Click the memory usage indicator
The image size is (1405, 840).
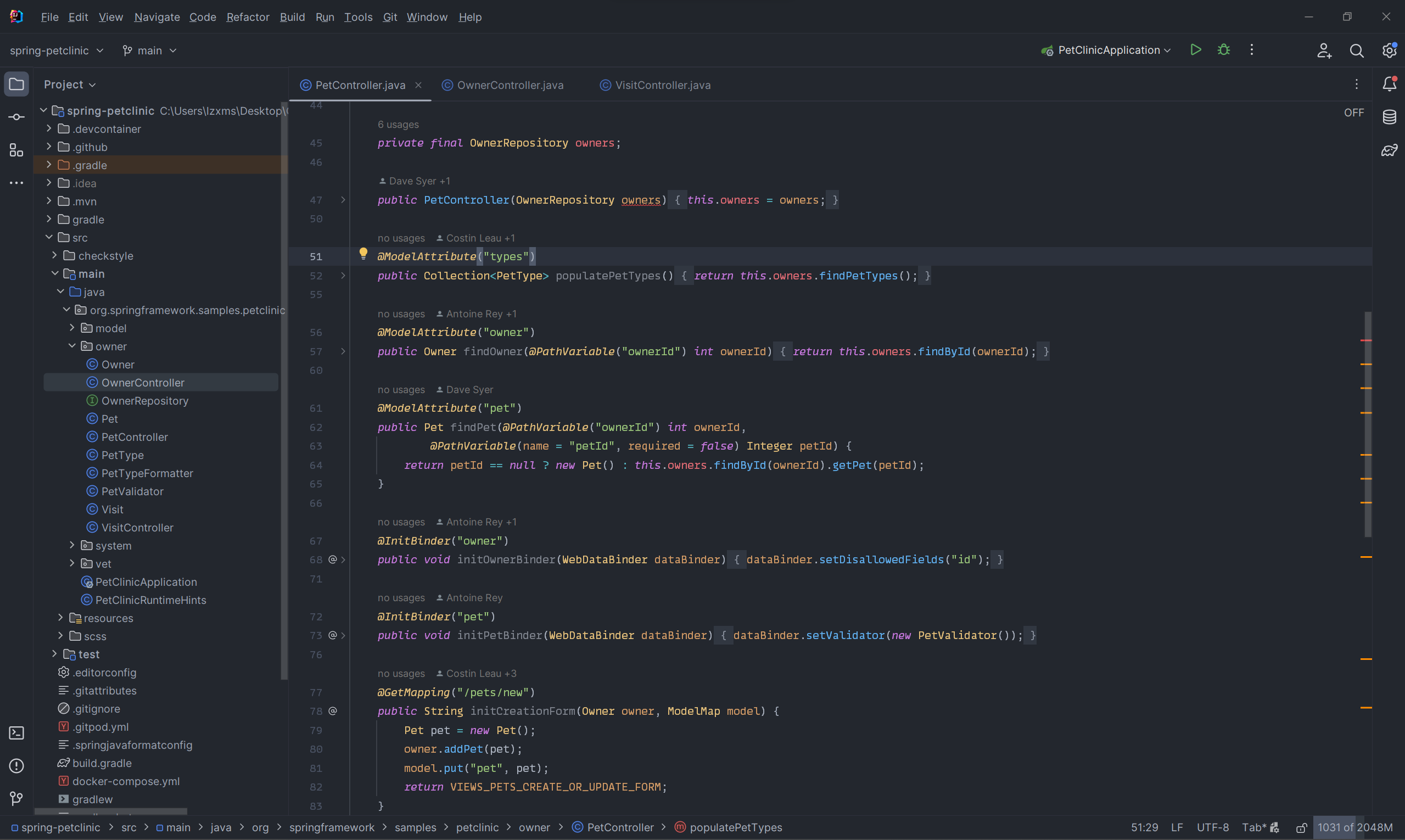1354,827
